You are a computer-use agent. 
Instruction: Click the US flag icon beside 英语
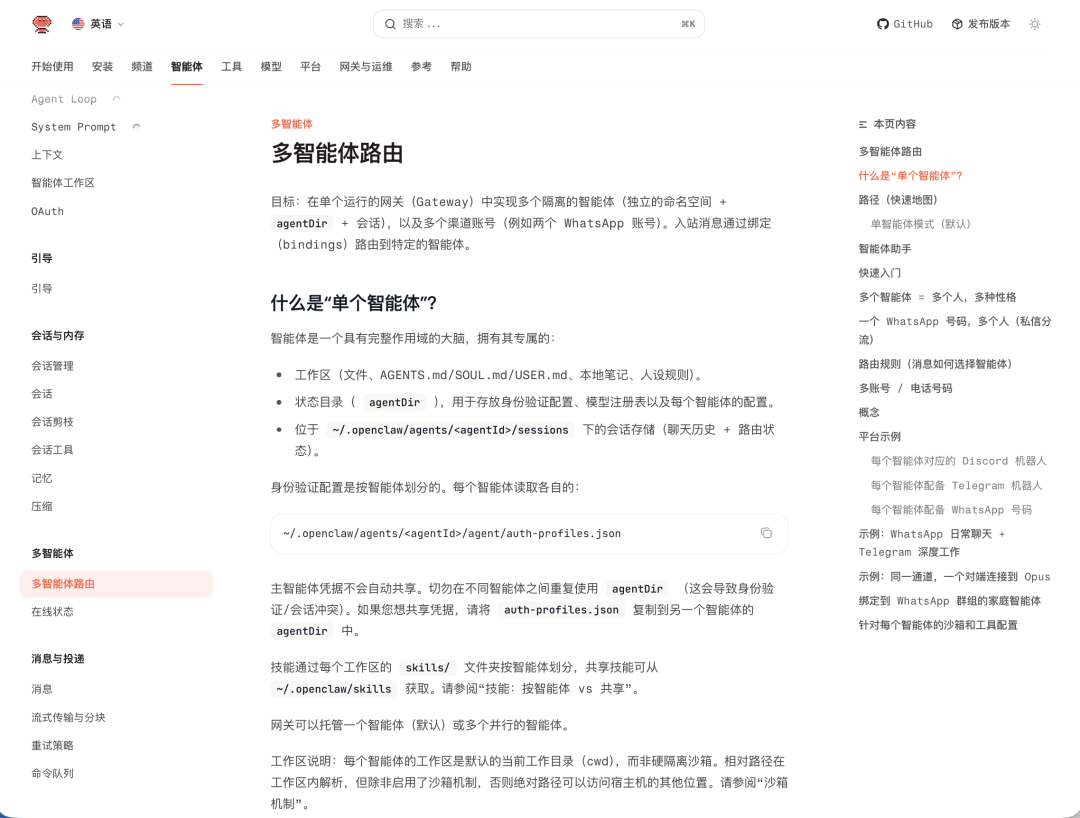tap(77, 23)
